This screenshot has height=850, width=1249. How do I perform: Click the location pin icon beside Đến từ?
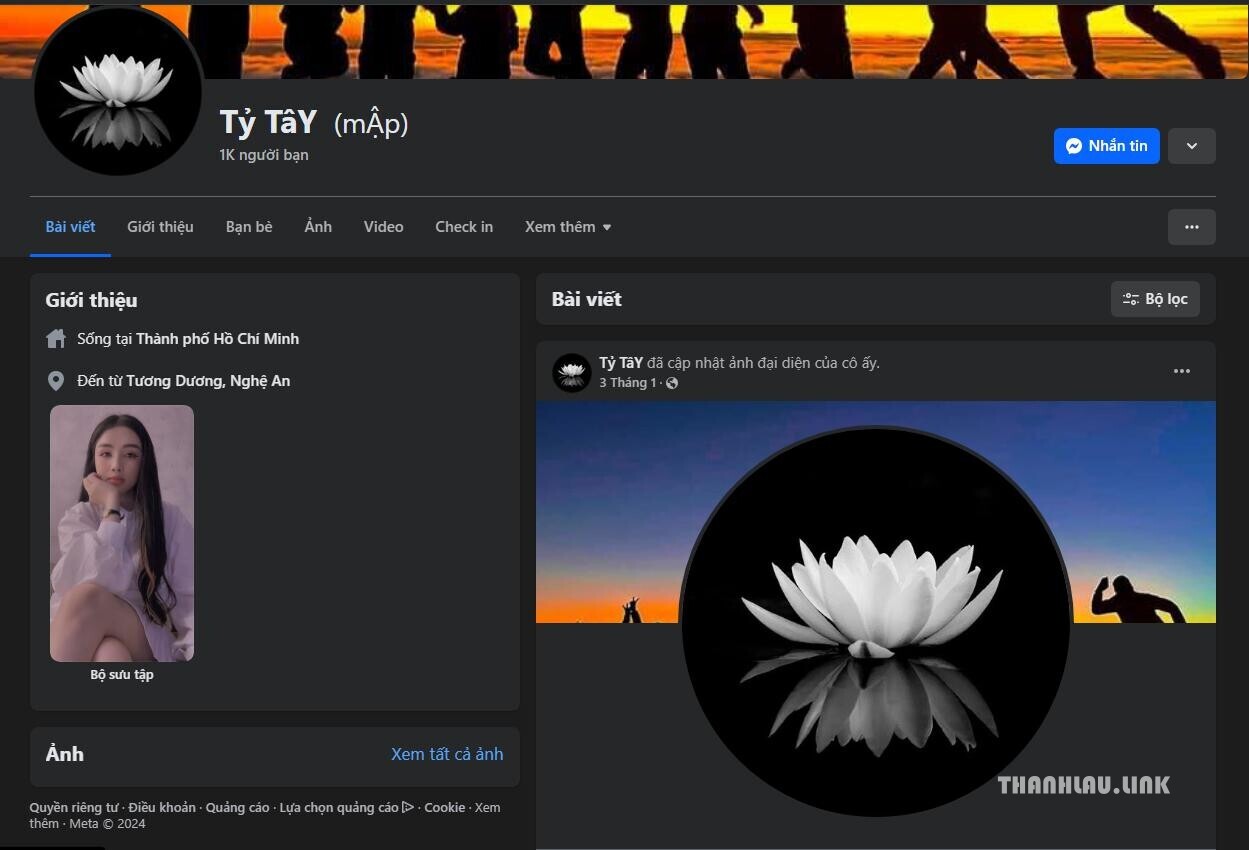pyautogui.click(x=56, y=381)
